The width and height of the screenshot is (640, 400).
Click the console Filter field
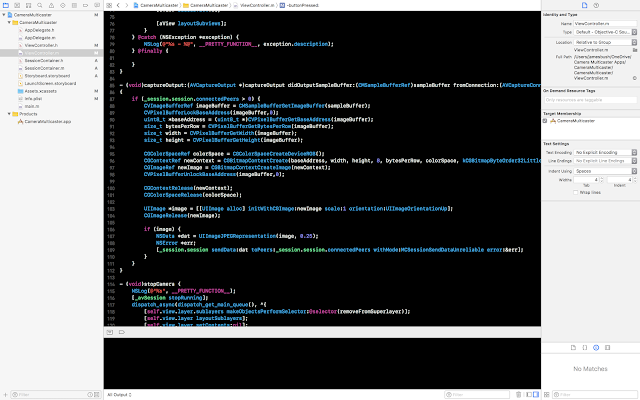click(477, 395)
